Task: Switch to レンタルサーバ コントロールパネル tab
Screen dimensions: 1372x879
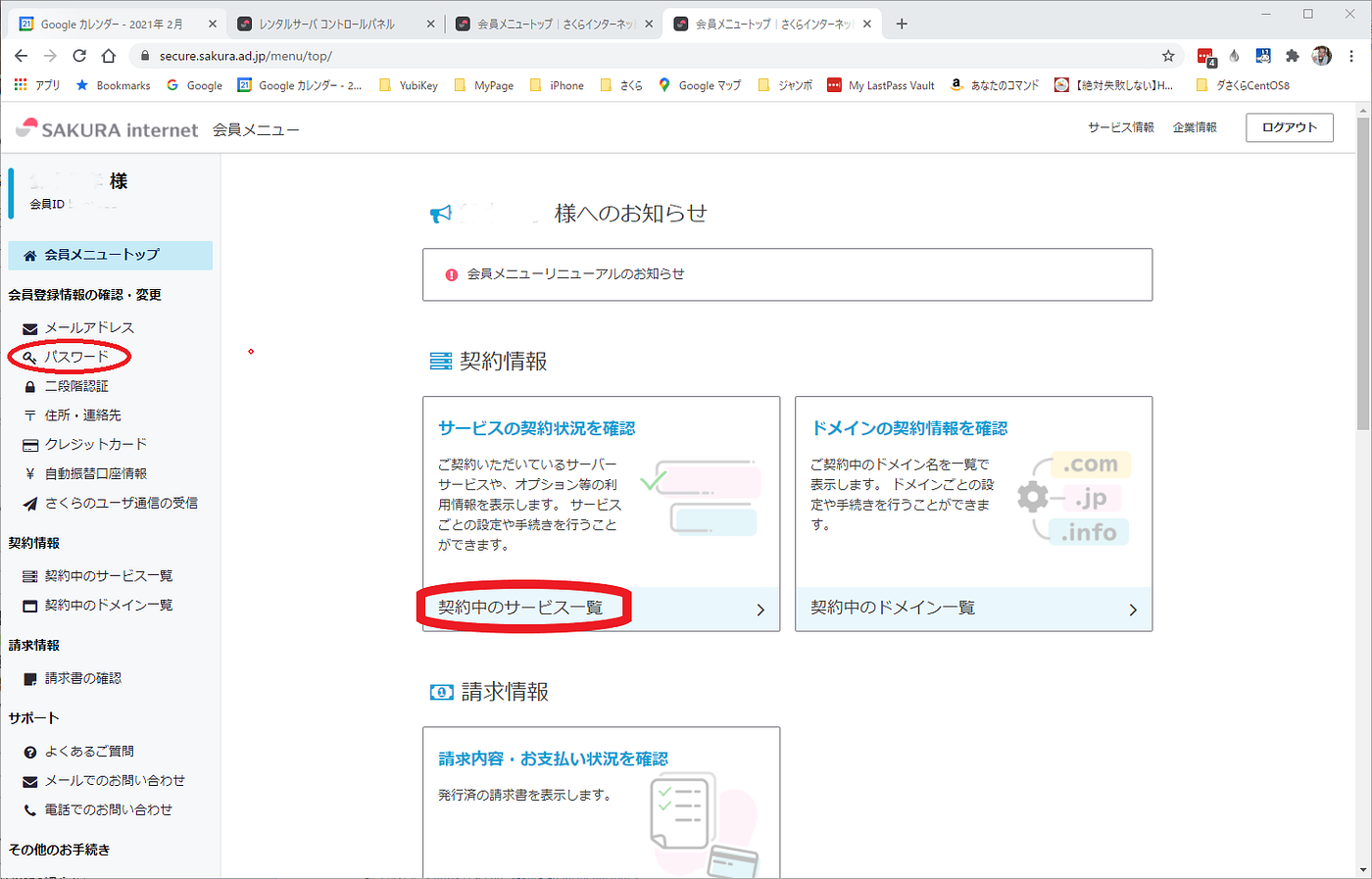Action: pyautogui.click(x=333, y=24)
